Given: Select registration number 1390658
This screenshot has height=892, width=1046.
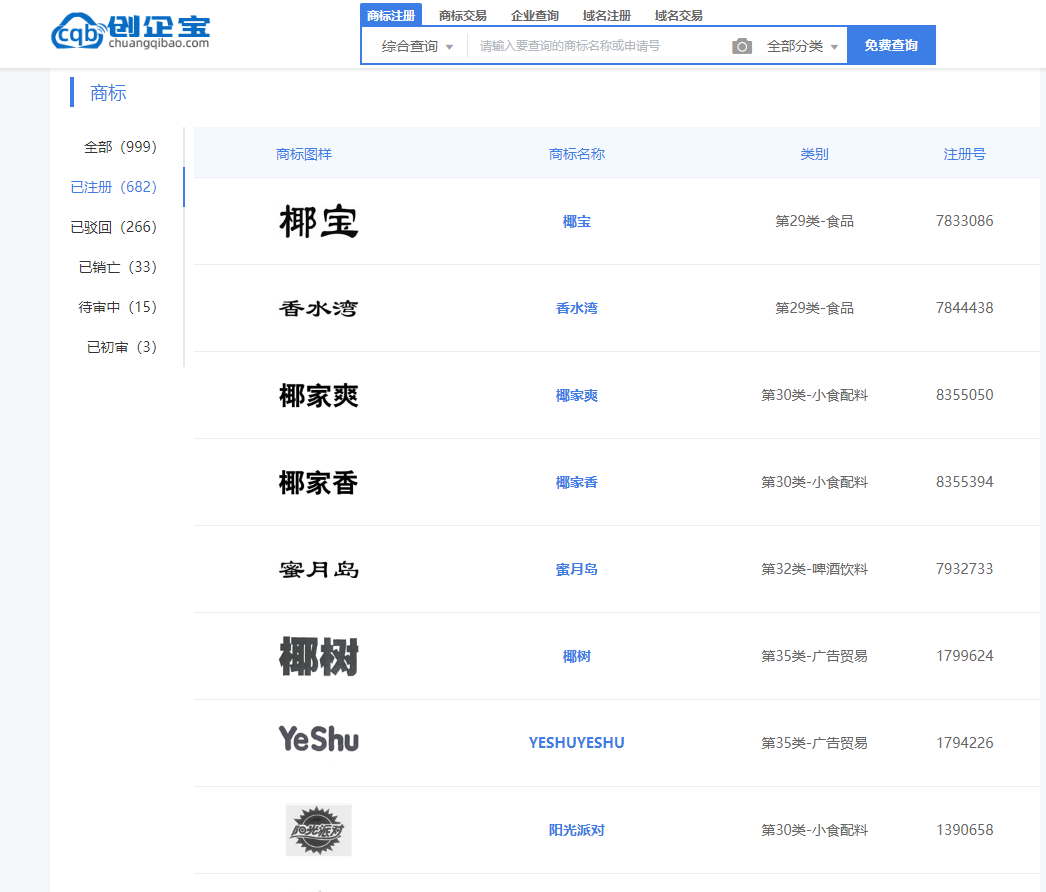Looking at the screenshot, I should 965,830.
